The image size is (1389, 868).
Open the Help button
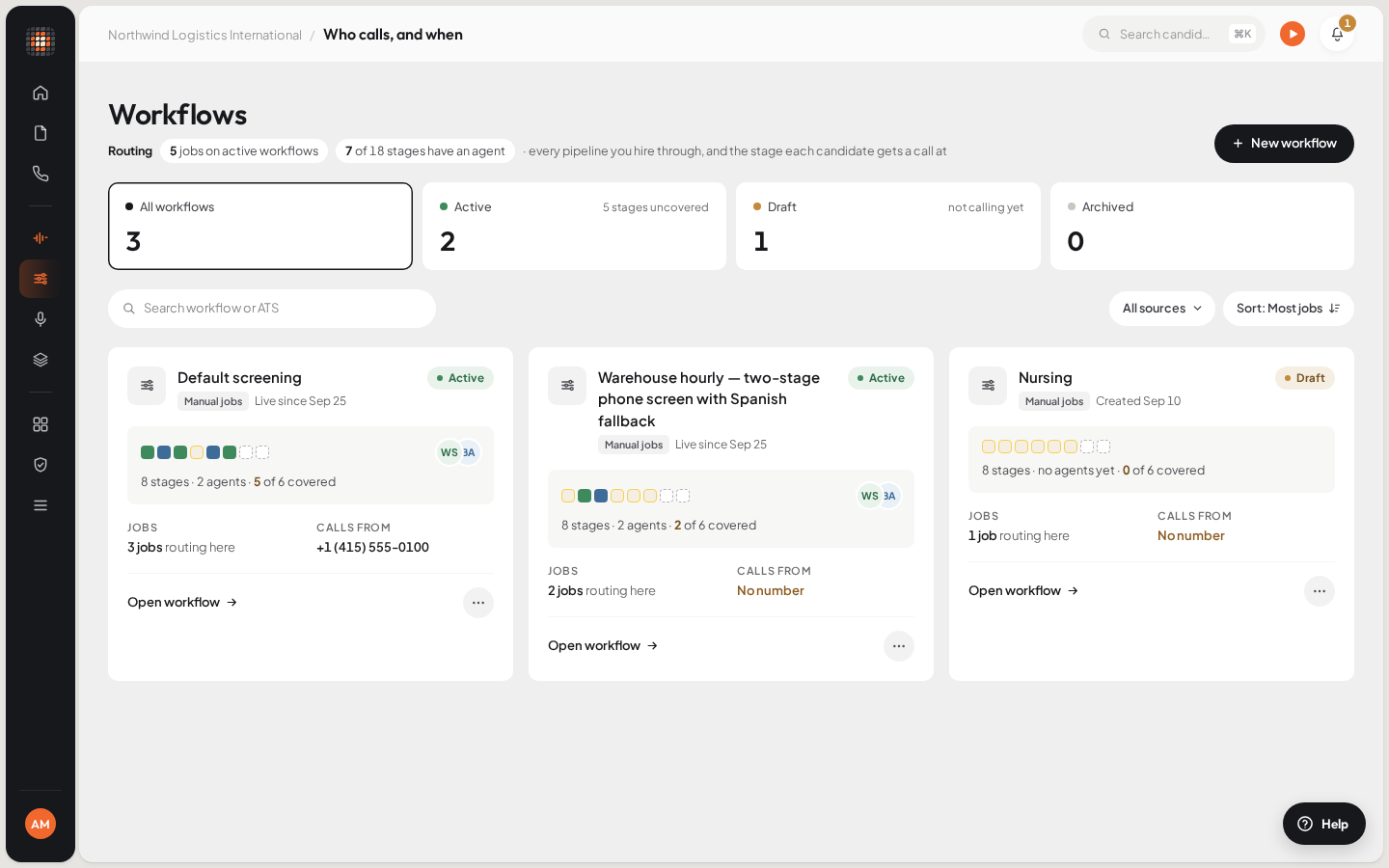click(1324, 824)
